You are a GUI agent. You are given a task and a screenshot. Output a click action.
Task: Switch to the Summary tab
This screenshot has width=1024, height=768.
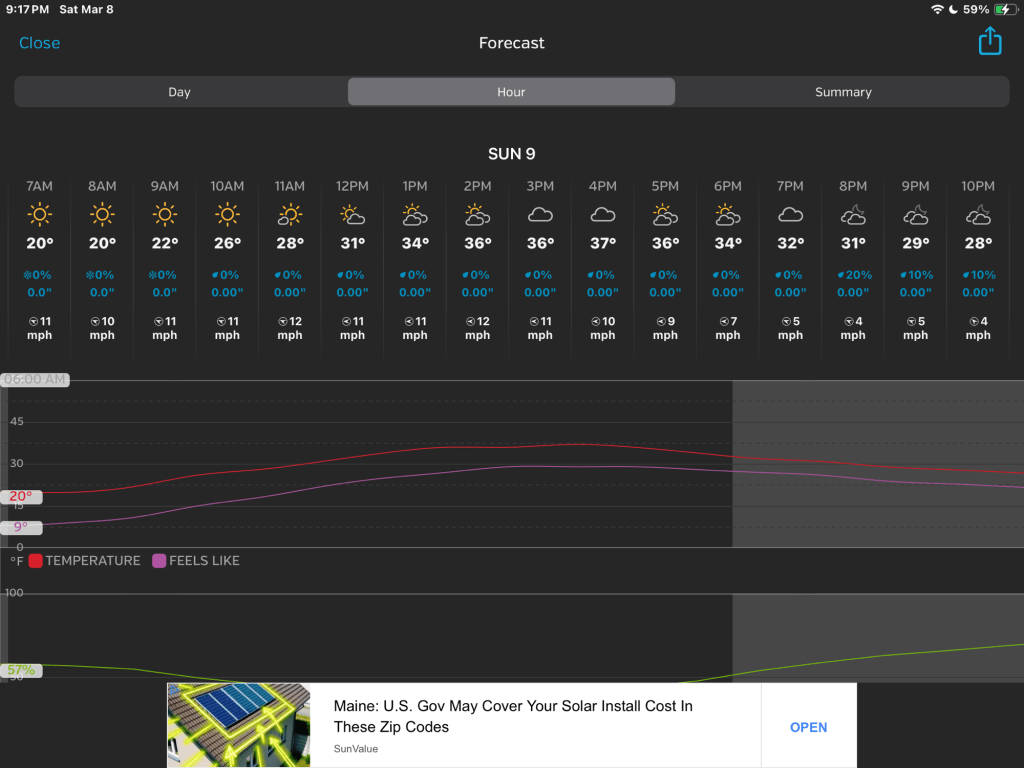point(843,92)
